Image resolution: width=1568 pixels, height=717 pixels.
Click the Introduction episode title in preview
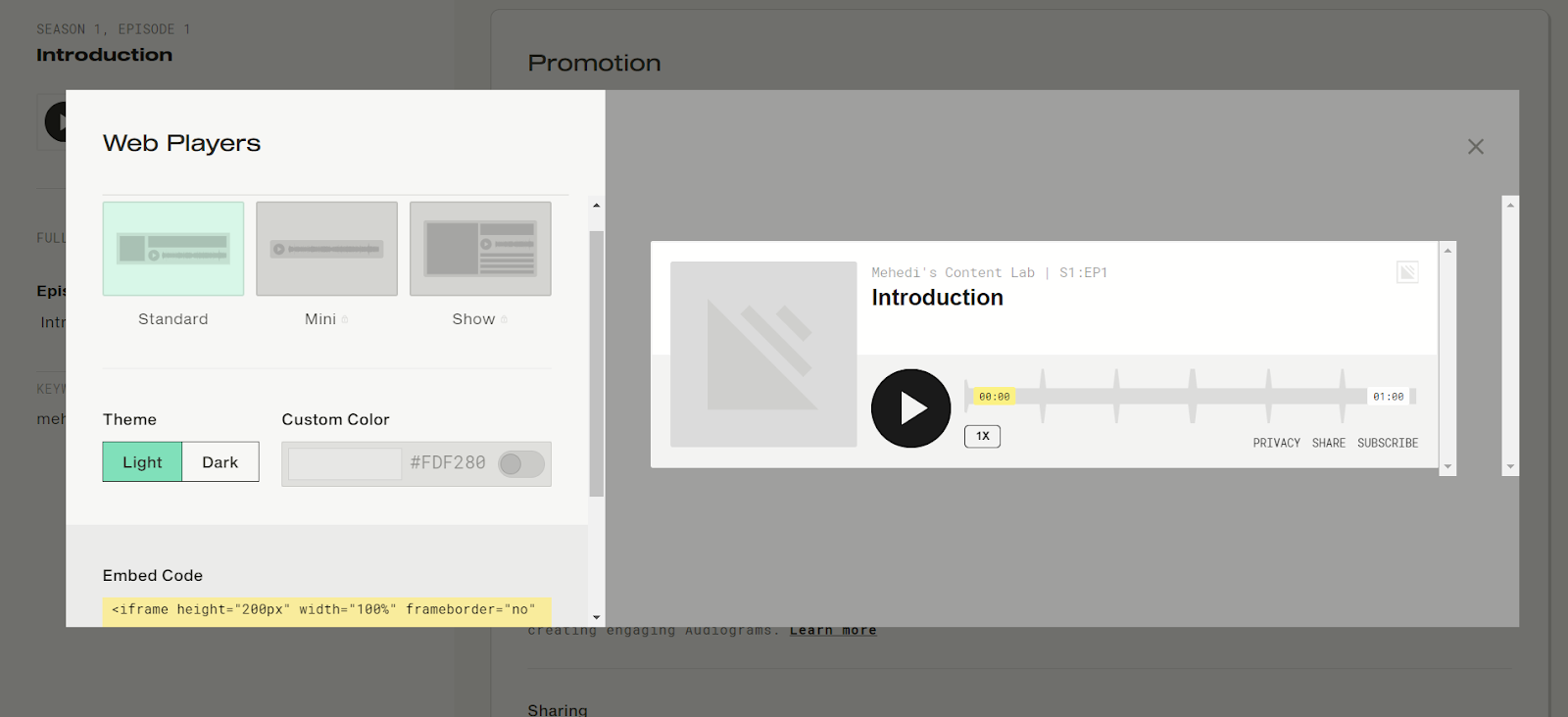[938, 298]
